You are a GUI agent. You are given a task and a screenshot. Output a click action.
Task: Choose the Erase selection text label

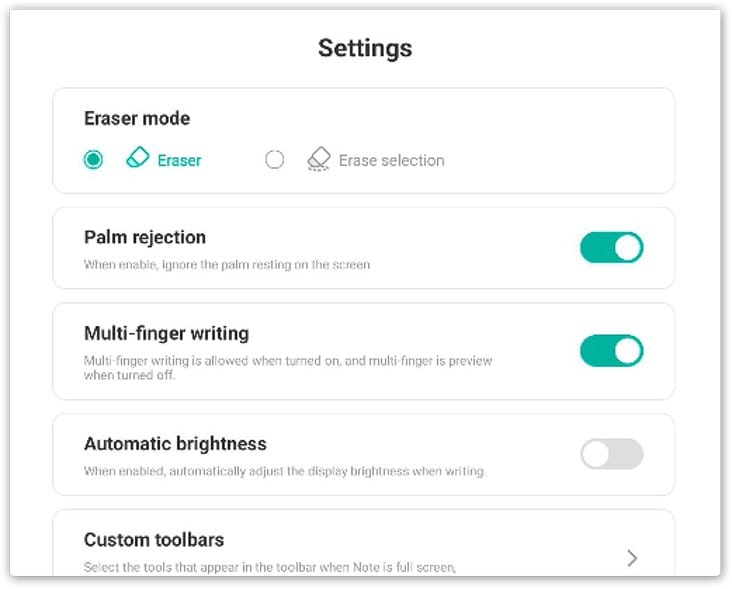click(x=391, y=161)
